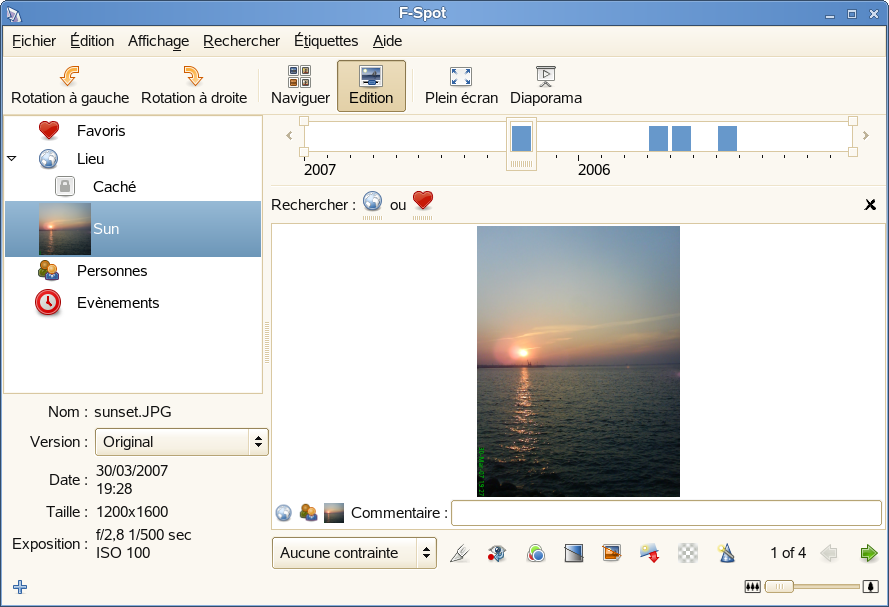Switch to Naviguer browse mode

point(300,86)
